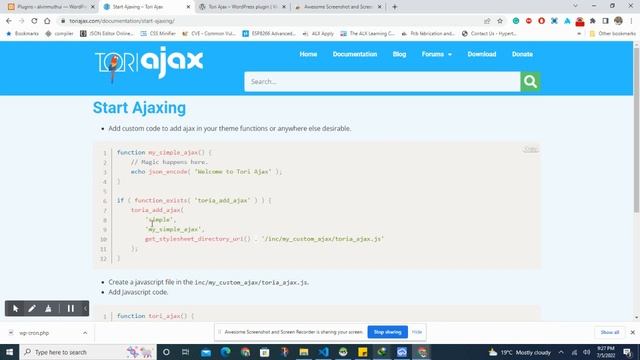
Task: Click Stop sharing button
Action: coord(387,332)
